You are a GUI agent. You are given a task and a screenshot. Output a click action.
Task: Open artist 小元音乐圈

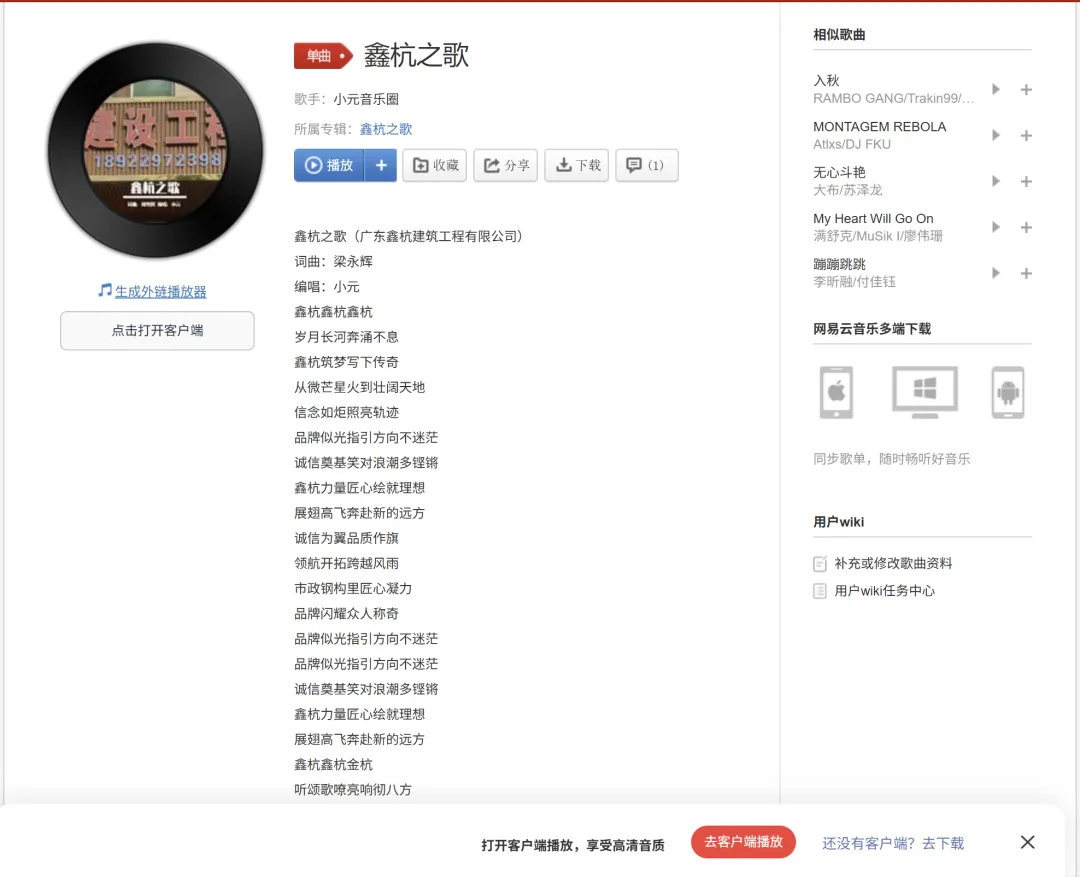366,99
